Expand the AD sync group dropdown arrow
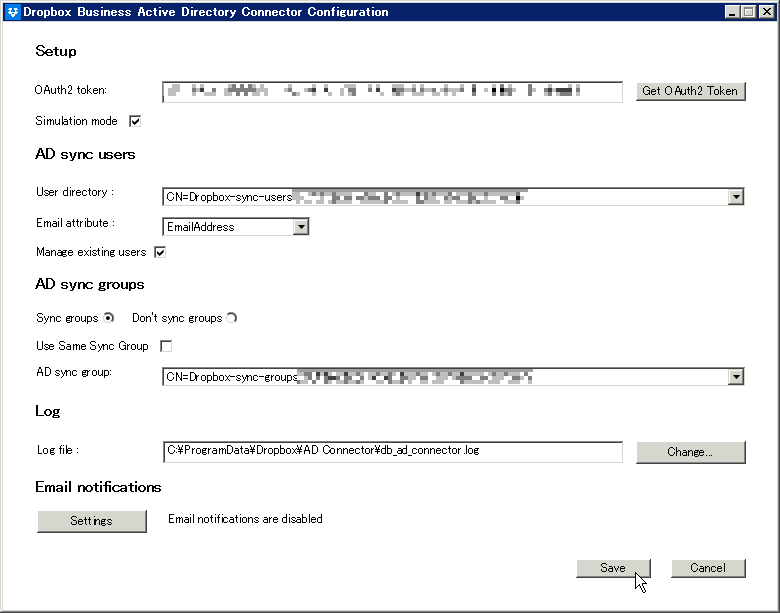The image size is (780, 613). (736, 377)
